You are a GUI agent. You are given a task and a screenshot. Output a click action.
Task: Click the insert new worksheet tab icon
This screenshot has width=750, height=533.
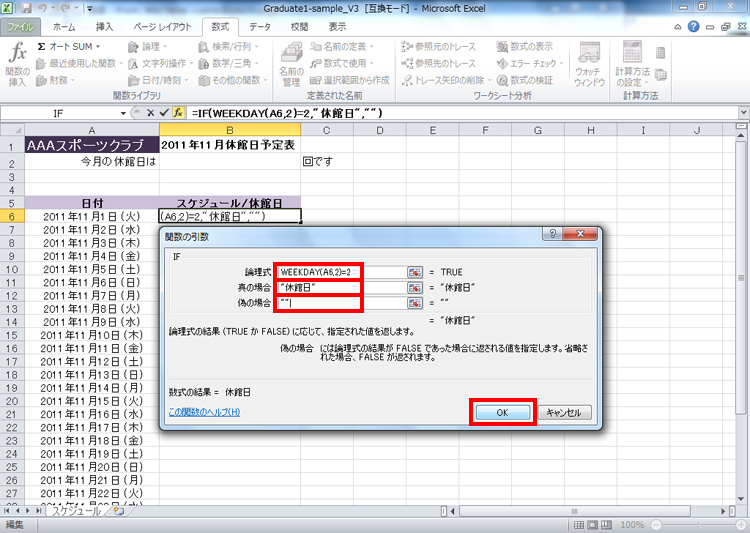(x=119, y=511)
